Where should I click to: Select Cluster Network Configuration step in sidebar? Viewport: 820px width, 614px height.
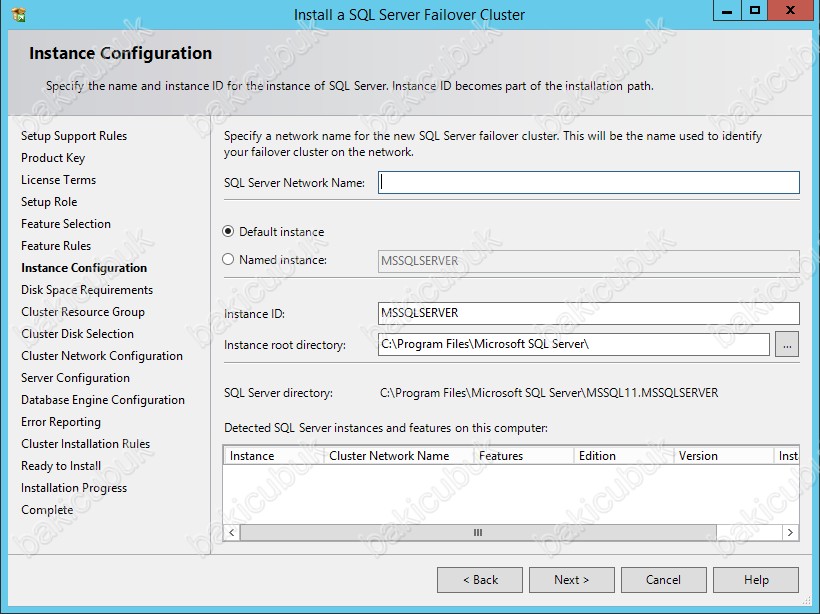(102, 356)
